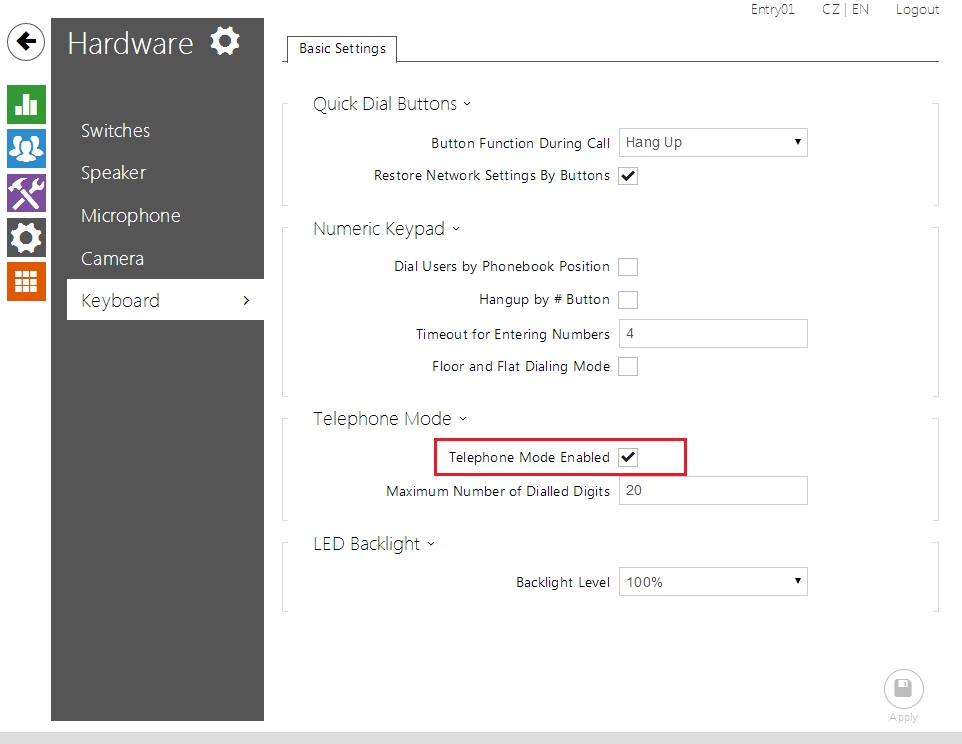Switch language to CZ
The width and height of the screenshot is (962, 744).
tap(831, 10)
